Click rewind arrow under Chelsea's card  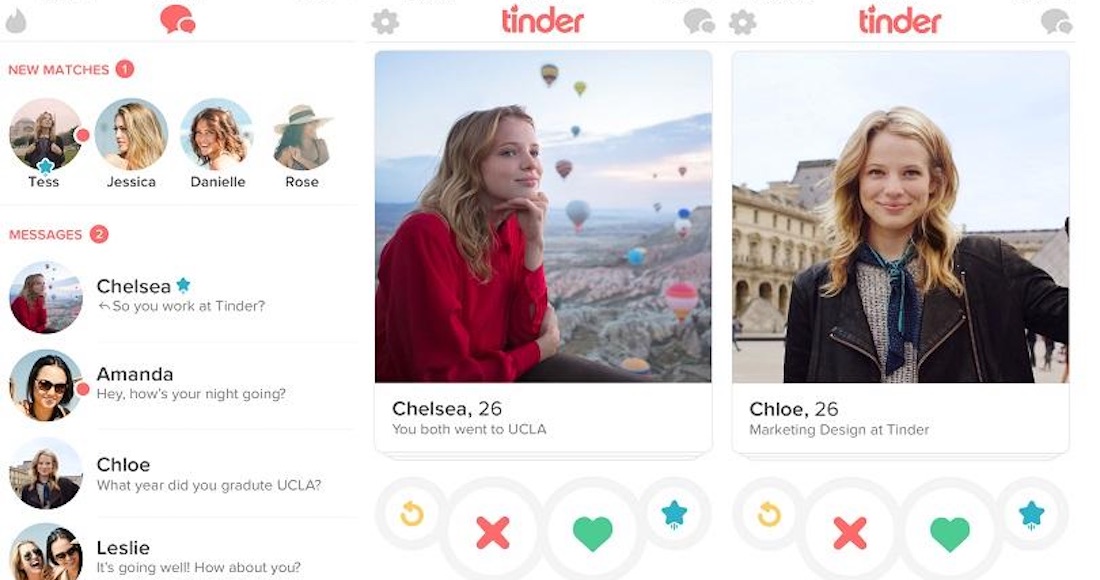tap(412, 514)
